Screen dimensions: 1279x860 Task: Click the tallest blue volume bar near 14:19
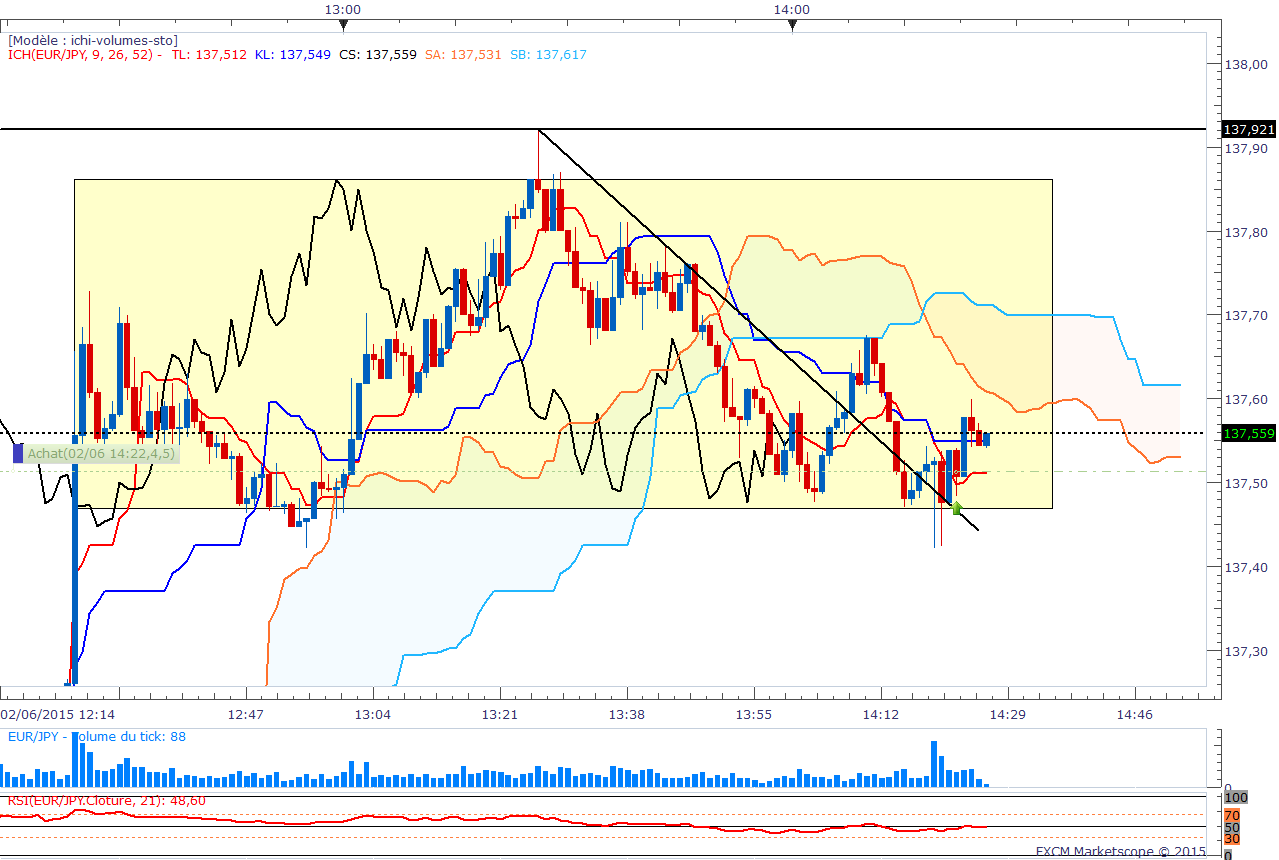pos(935,764)
